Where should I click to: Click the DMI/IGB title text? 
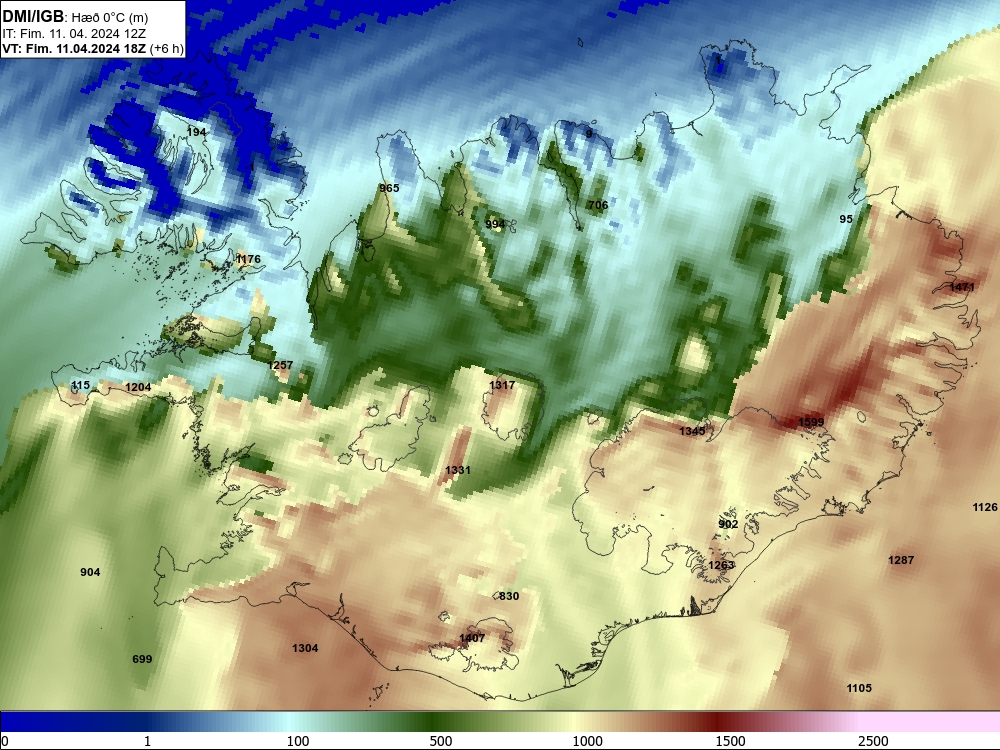click(x=33, y=17)
